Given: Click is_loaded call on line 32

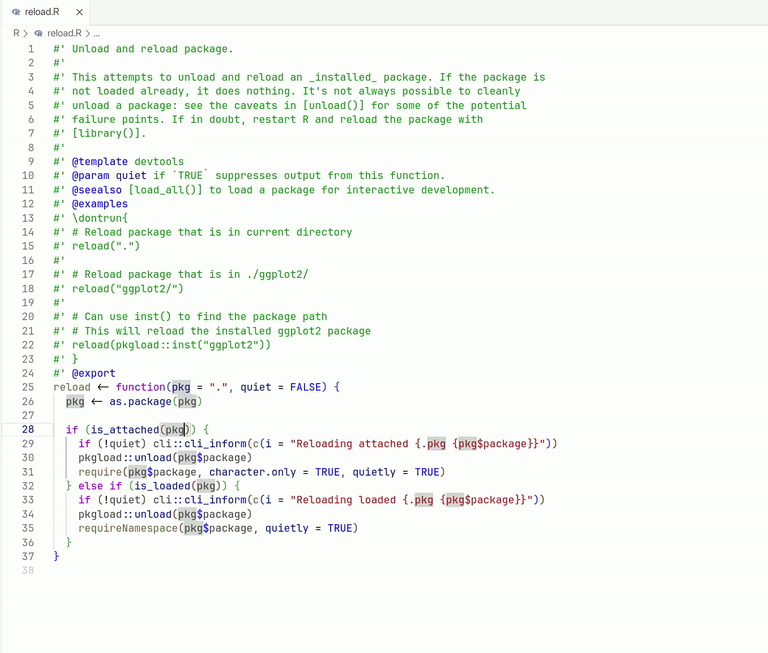Looking at the screenshot, I should (162, 486).
